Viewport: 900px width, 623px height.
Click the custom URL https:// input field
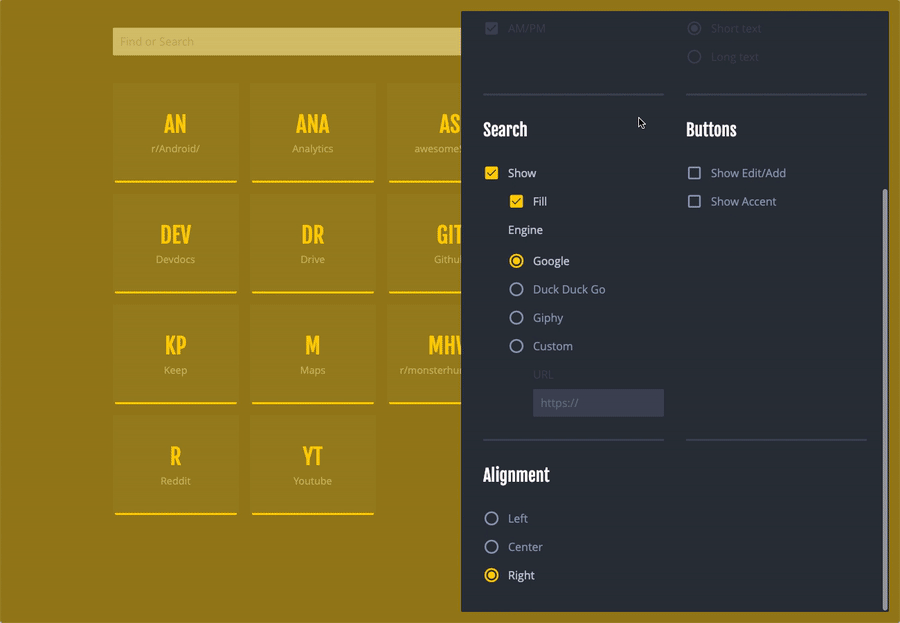(x=597, y=403)
